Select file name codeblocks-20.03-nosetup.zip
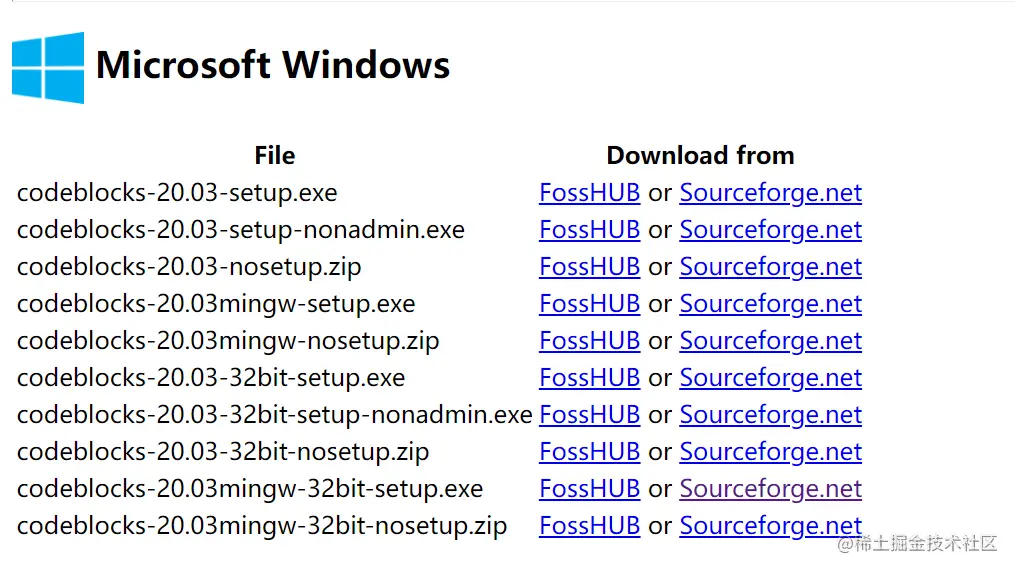Screen dimensions: 1015x571 189,267
